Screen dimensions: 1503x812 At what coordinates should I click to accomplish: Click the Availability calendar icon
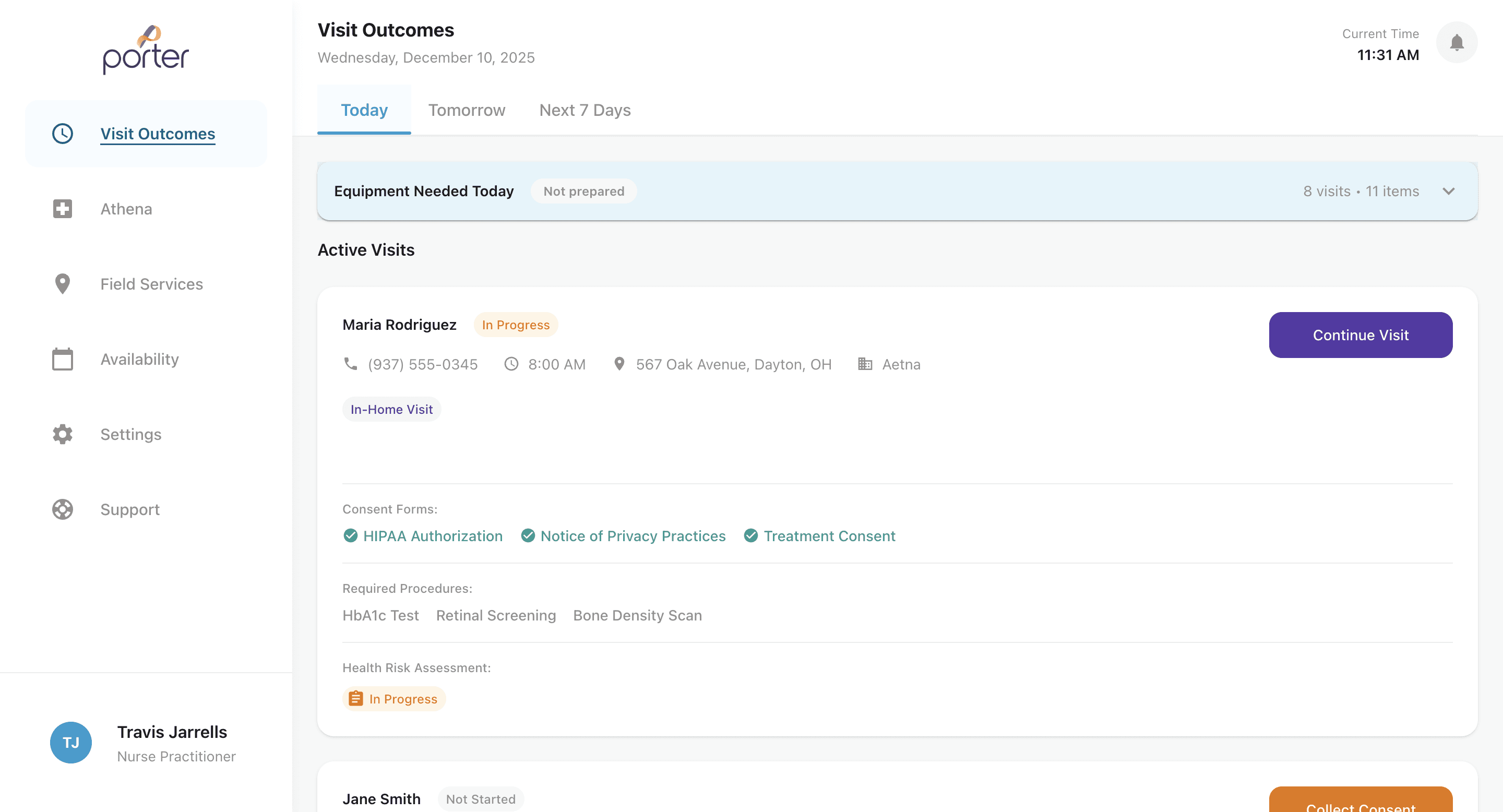(63, 360)
